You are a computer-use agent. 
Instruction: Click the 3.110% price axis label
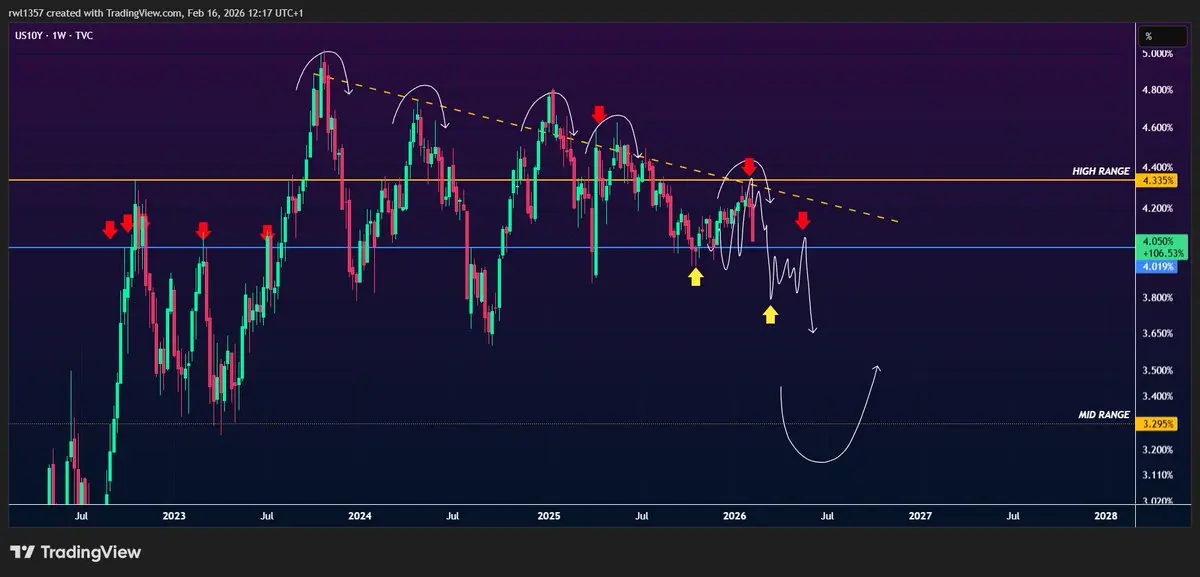[1157, 475]
